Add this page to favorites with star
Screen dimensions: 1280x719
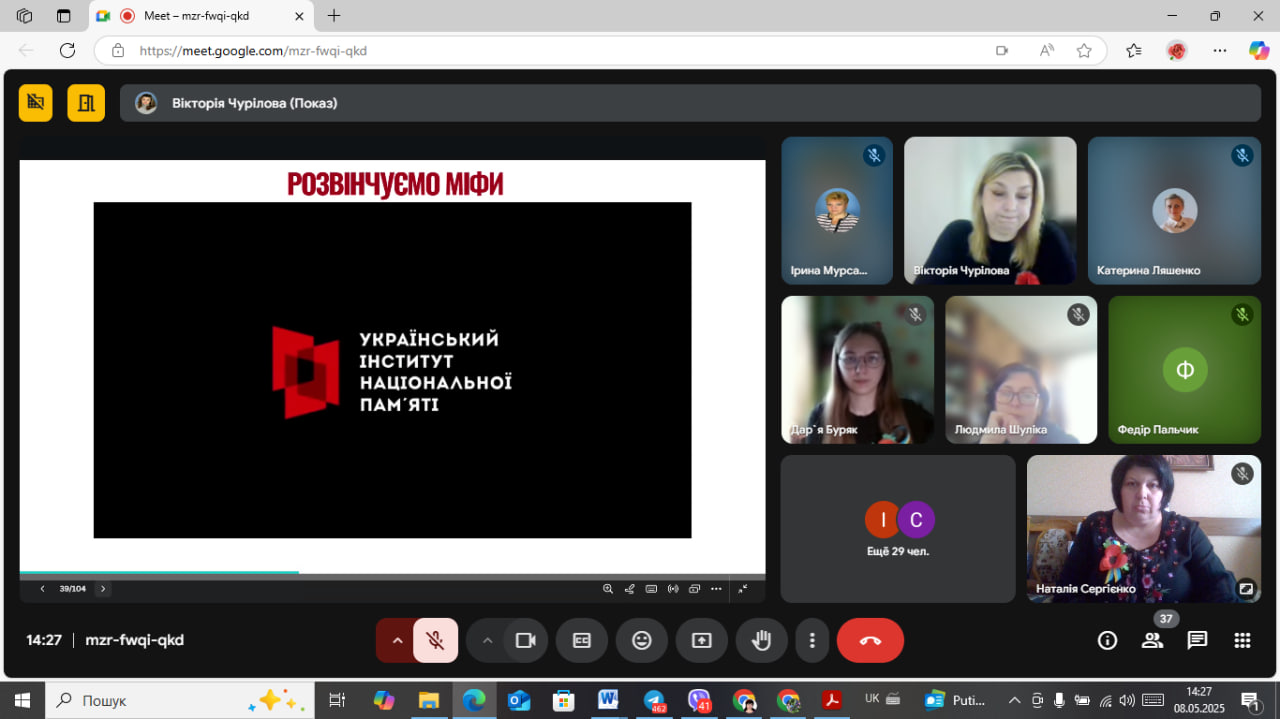point(1084,50)
